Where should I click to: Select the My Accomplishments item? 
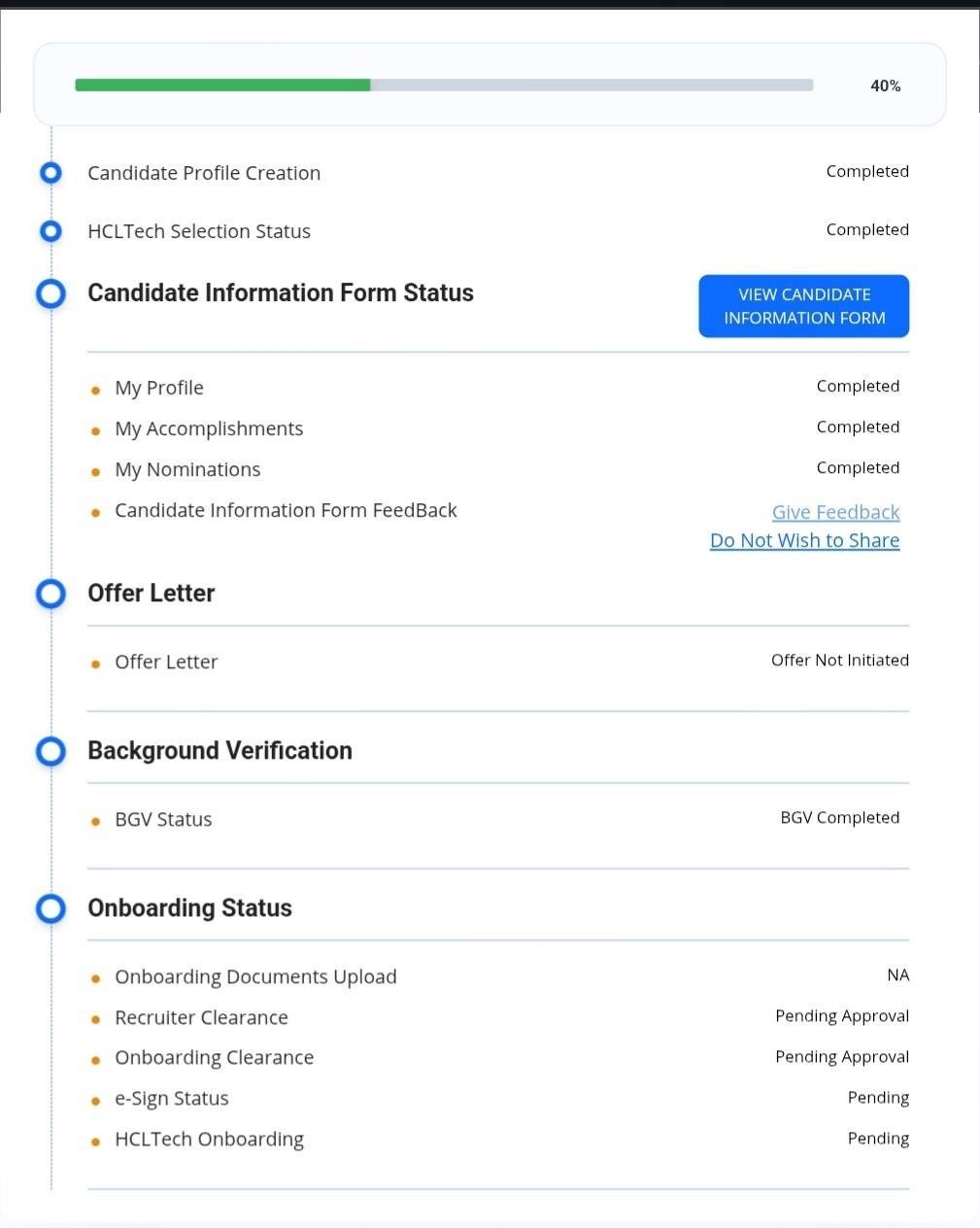click(209, 428)
